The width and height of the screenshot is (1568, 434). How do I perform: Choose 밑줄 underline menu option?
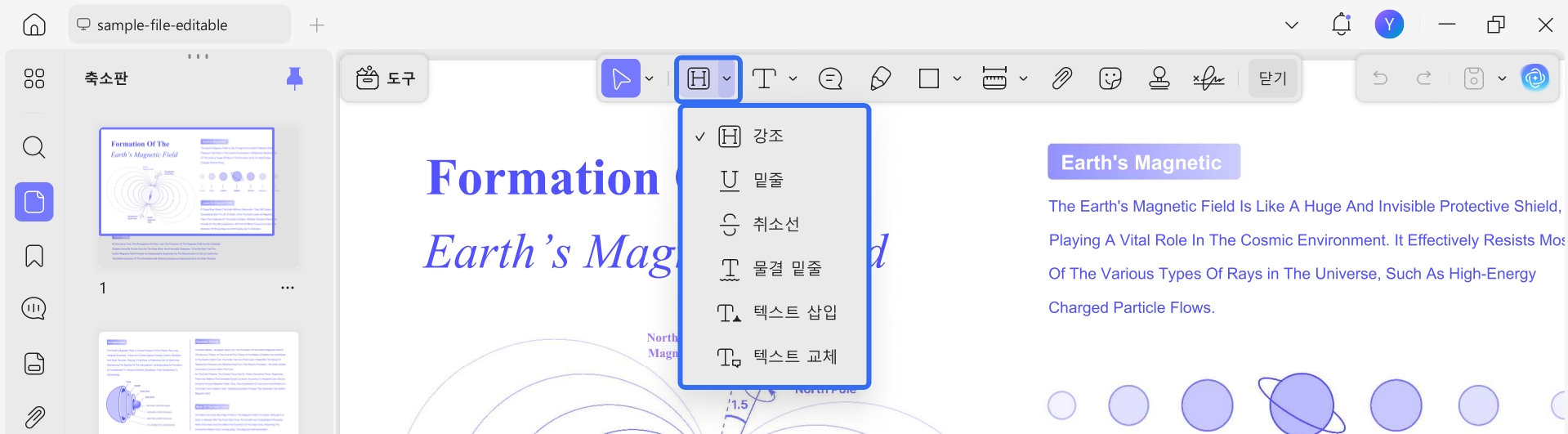tap(774, 181)
